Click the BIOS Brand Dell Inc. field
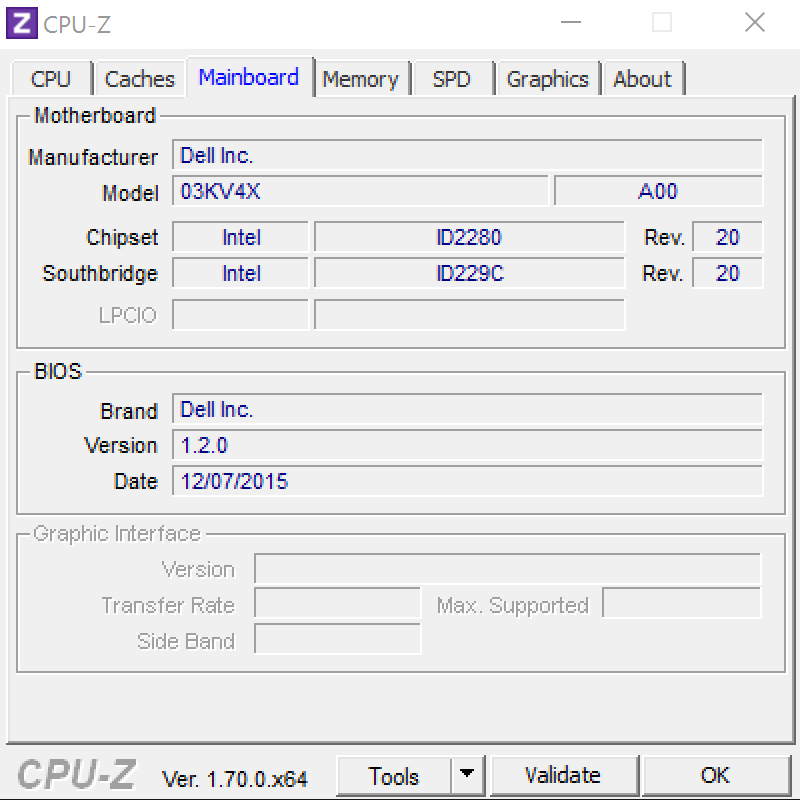The image size is (800, 800). [467, 409]
